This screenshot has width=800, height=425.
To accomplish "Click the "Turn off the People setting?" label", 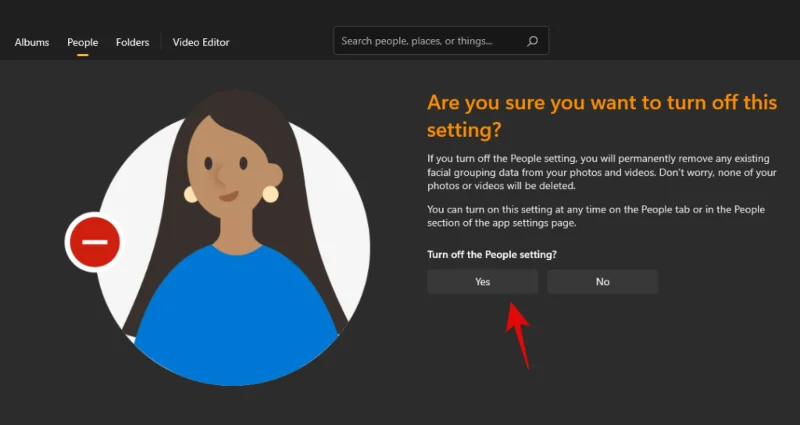I will (491, 254).
